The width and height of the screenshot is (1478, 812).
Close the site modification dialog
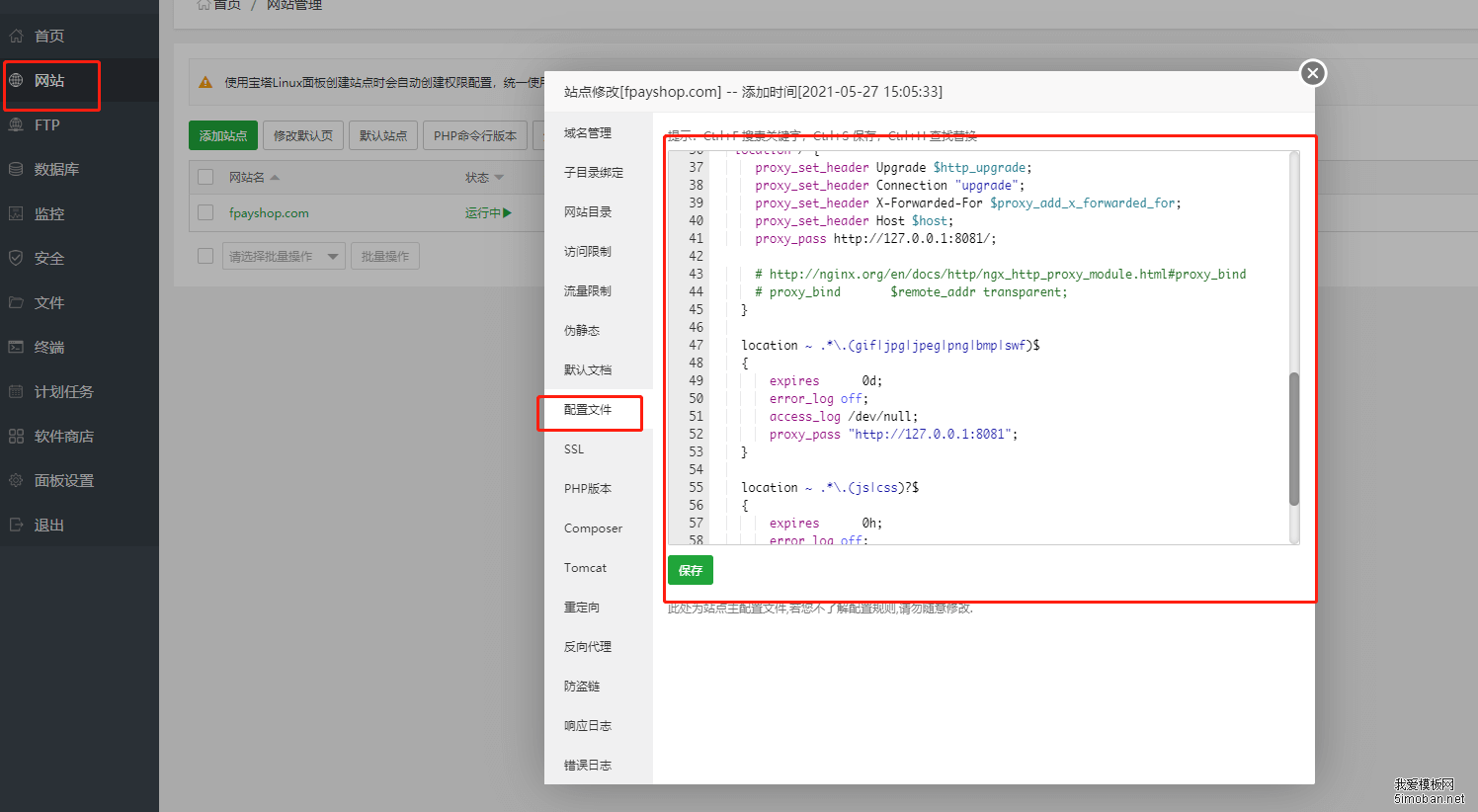[1312, 73]
